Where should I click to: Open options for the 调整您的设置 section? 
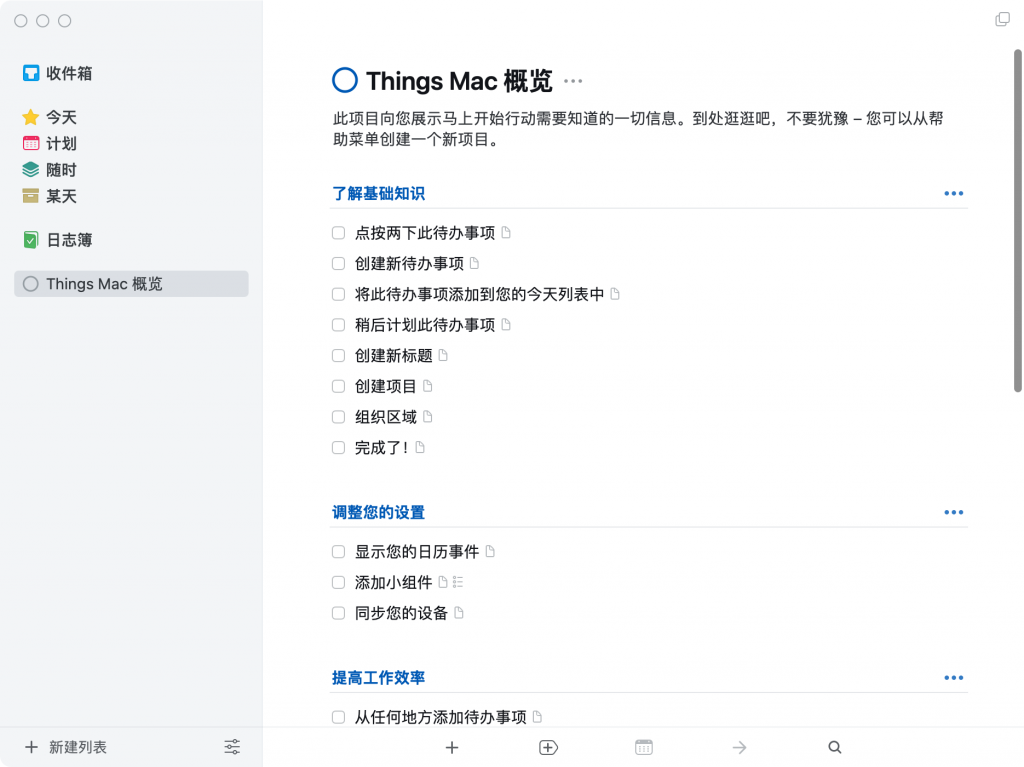tap(952, 512)
